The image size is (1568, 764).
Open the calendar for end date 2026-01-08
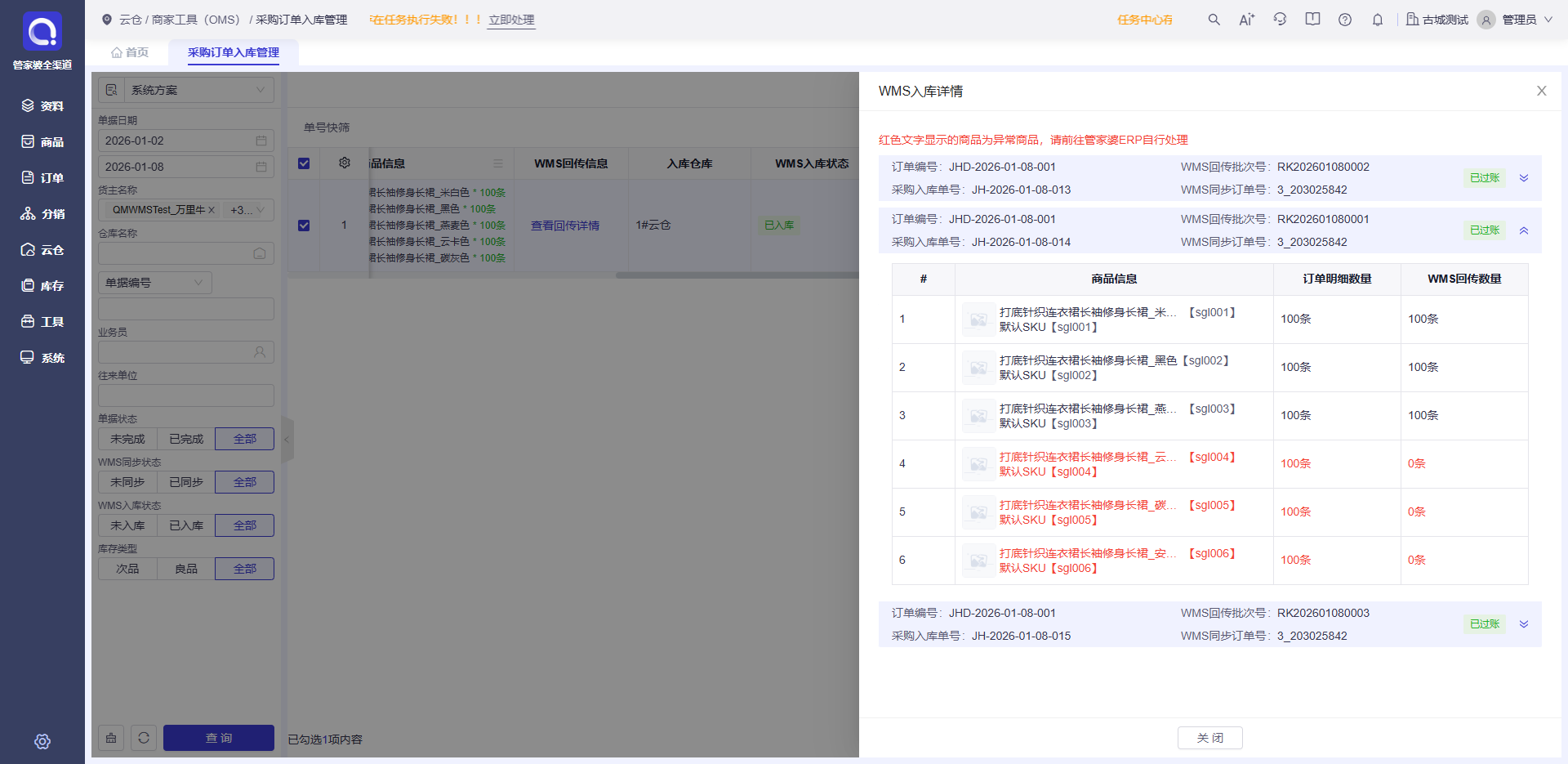(x=261, y=167)
